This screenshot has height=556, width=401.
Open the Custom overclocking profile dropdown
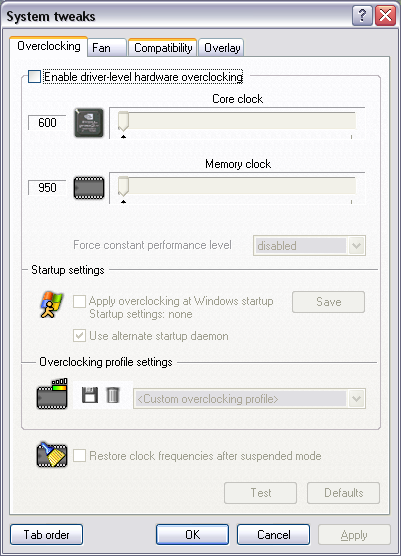pos(249,399)
